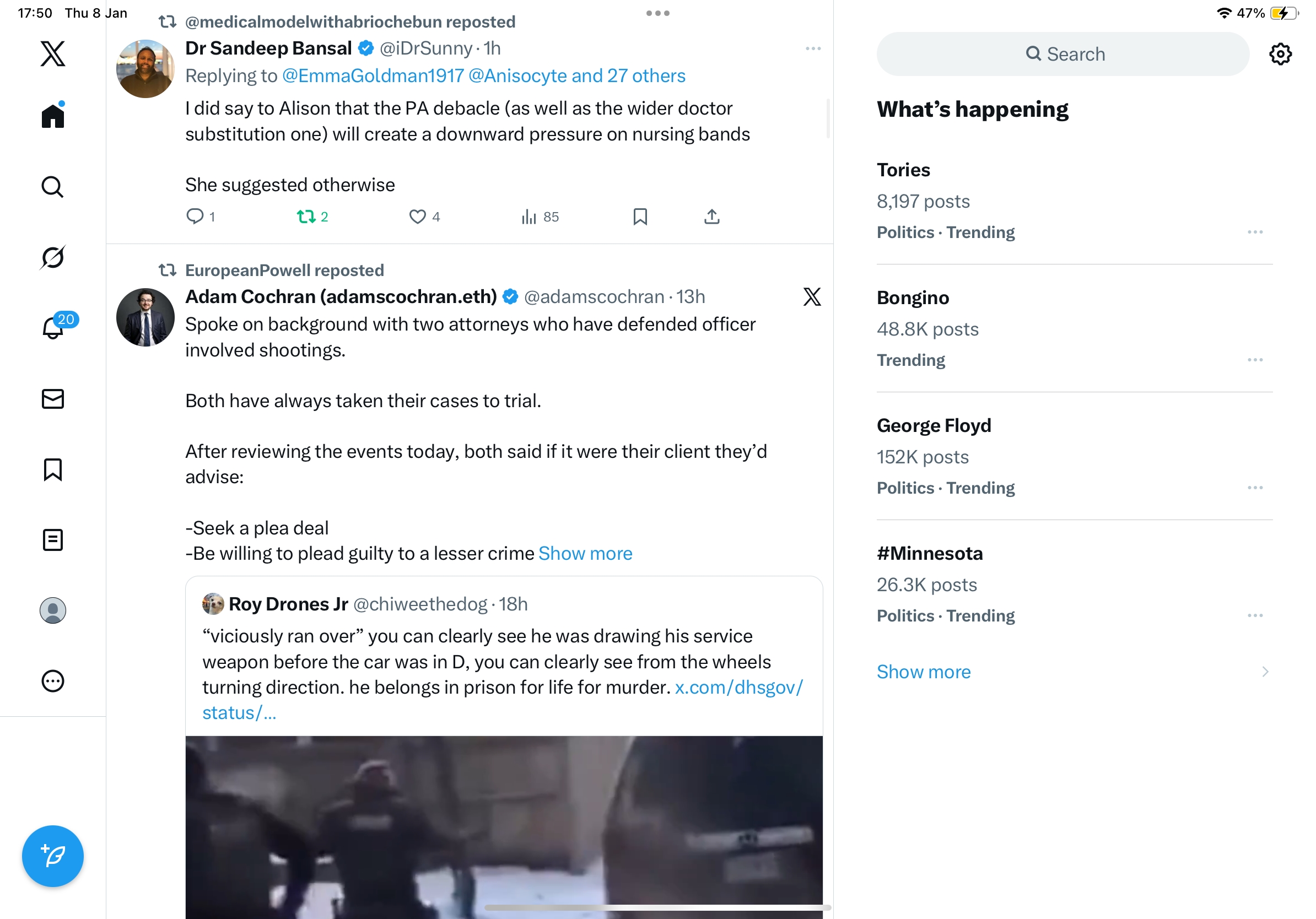Open more options for Dr Sandeep Bansal's post
This screenshot has height=919, width=1316.
point(813,48)
